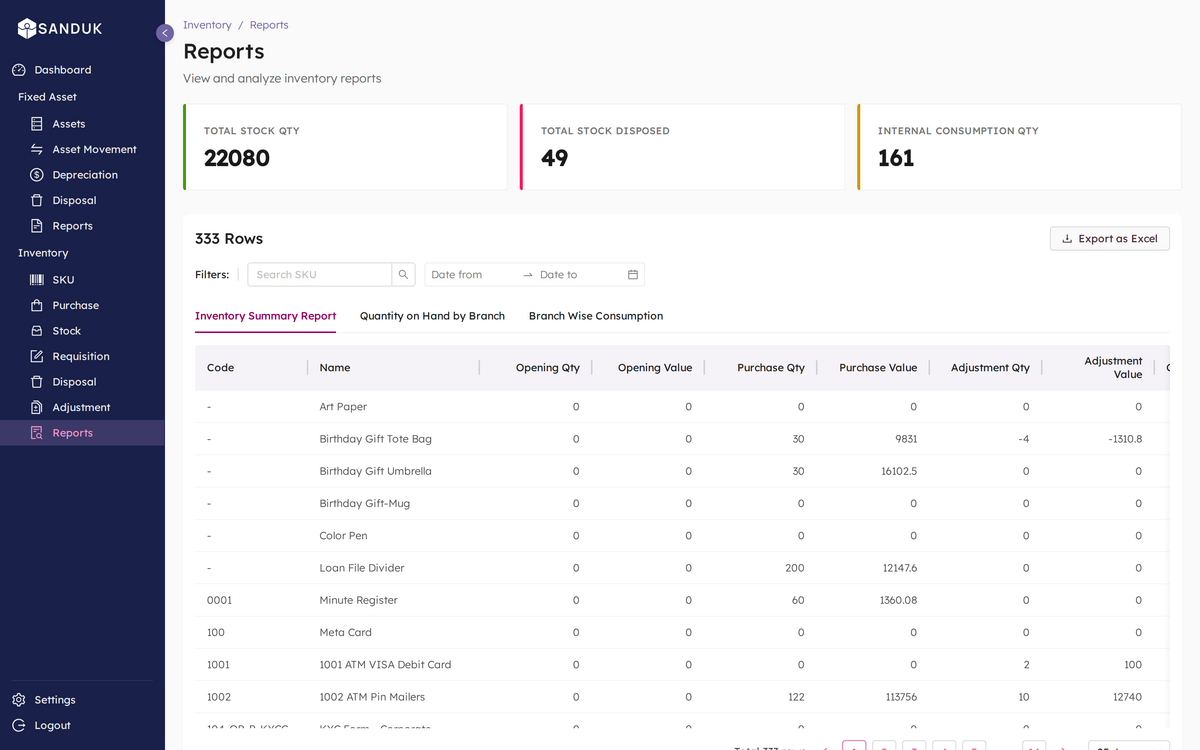Click the Birthday Gift Tote Bag row name

click(376, 439)
